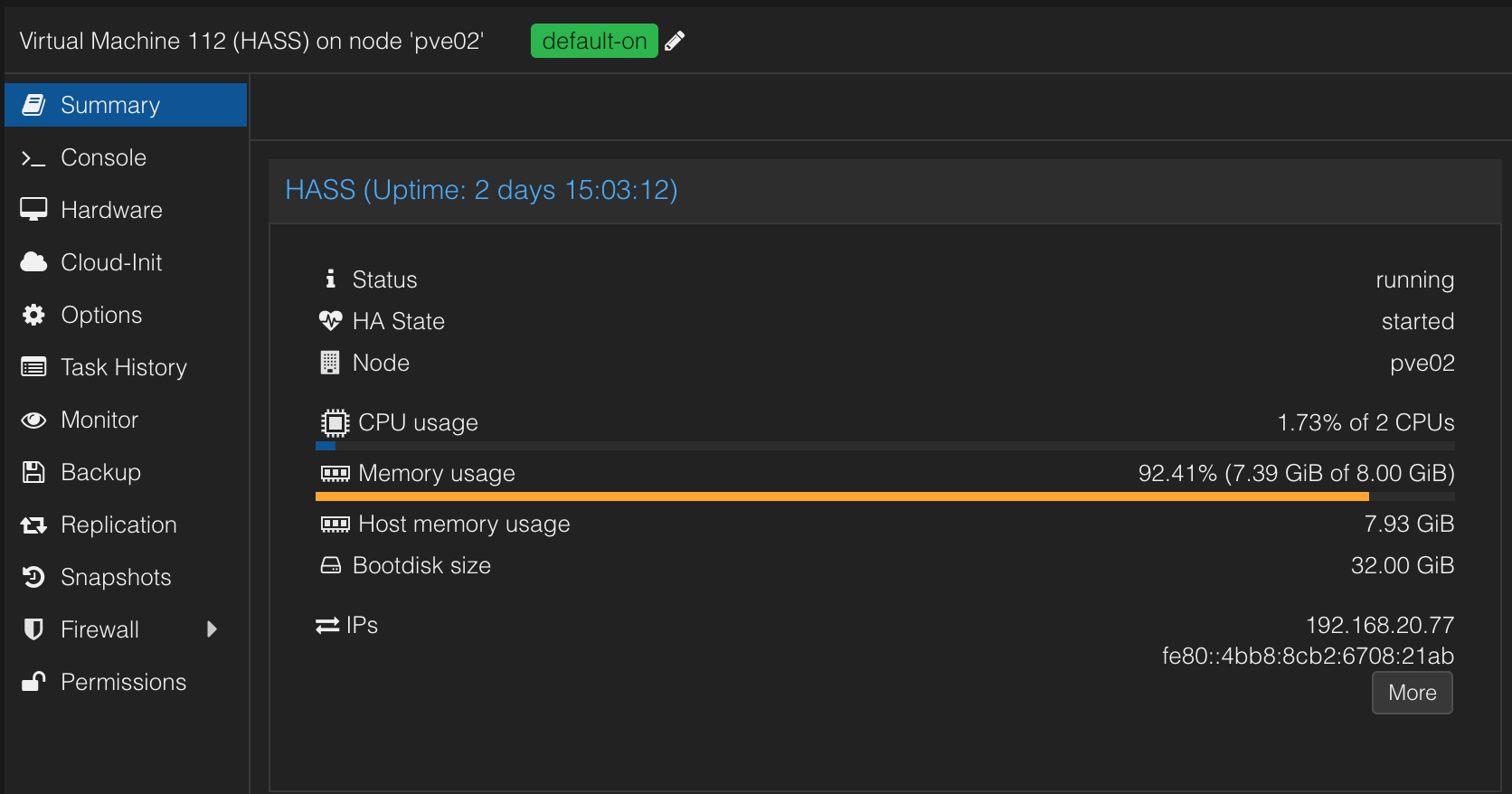This screenshot has width=1512, height=794.
Task: Click the Snapshots history icon
Action: point(33,577)
